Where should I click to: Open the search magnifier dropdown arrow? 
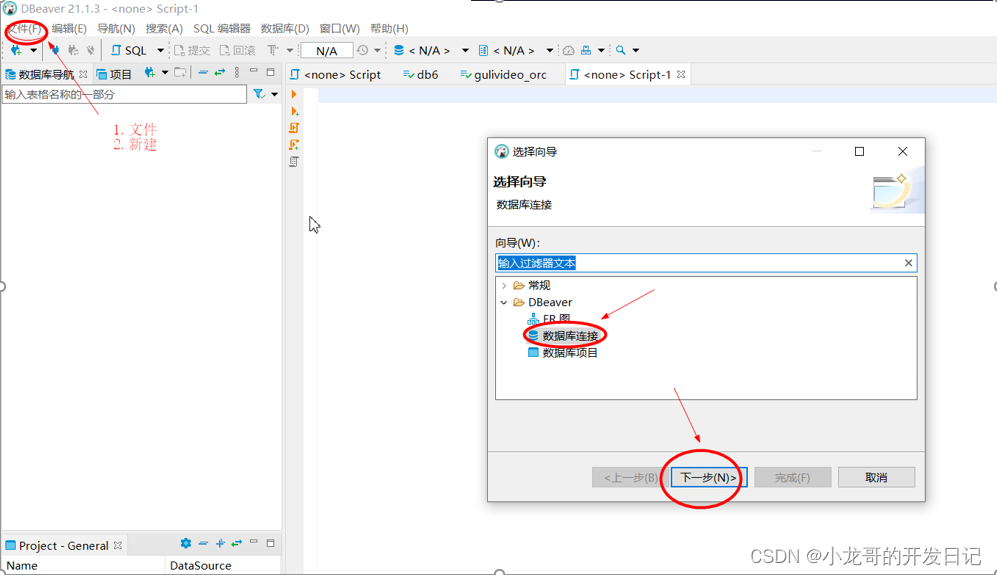tap(636, 50)
